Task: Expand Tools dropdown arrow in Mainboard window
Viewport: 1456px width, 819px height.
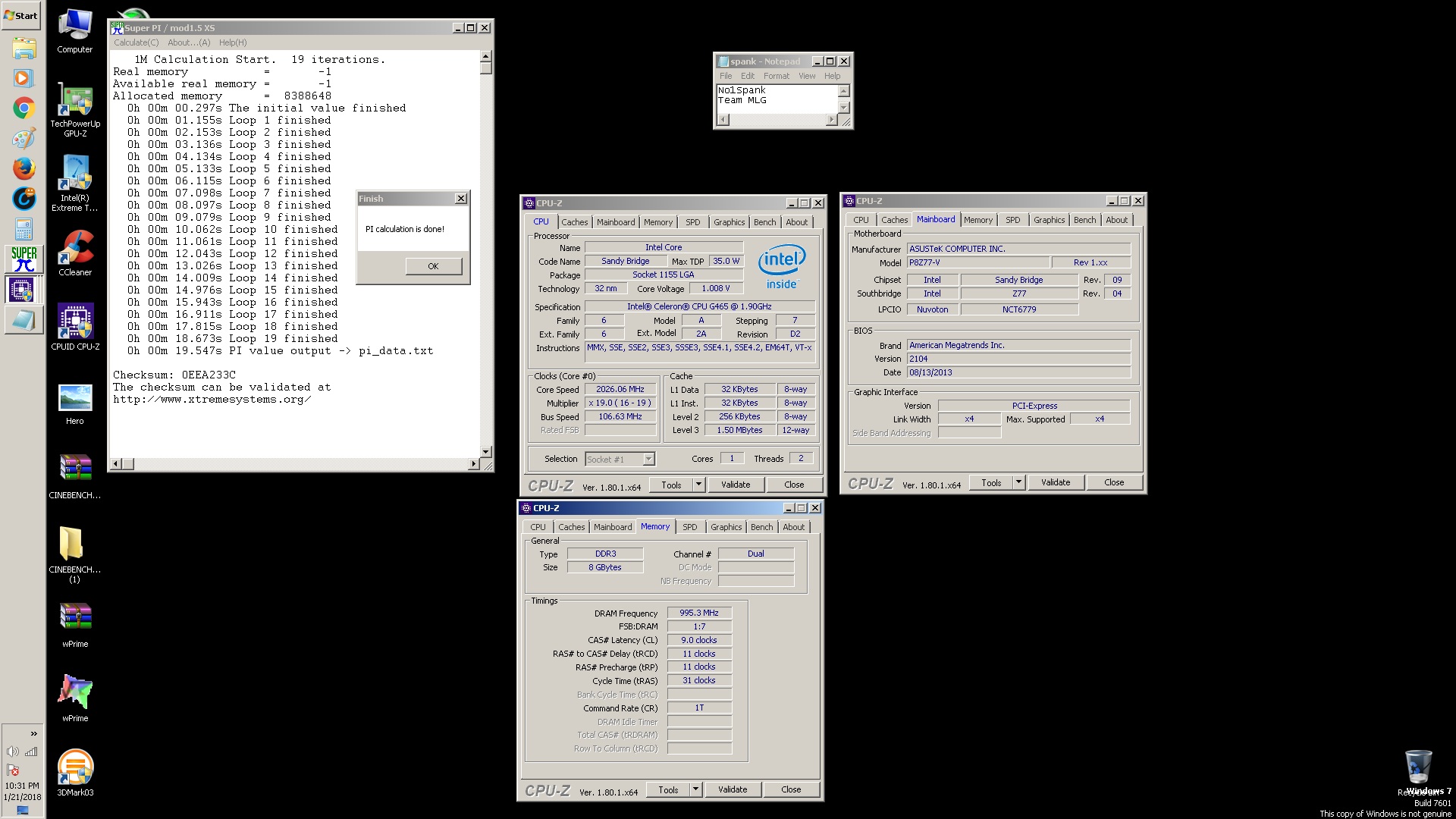Action: coord(1019,482)
